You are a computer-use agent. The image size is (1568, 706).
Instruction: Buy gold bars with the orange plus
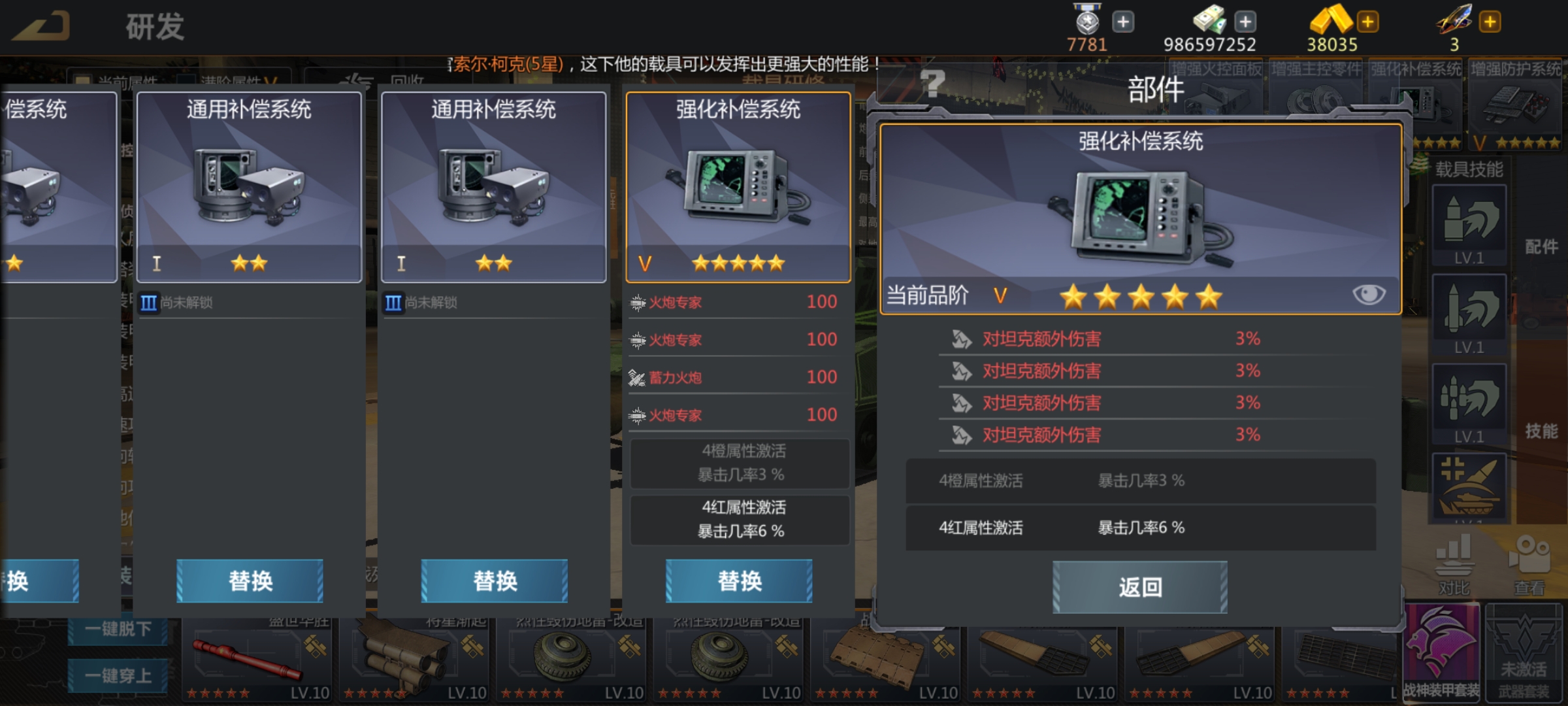1367,22
